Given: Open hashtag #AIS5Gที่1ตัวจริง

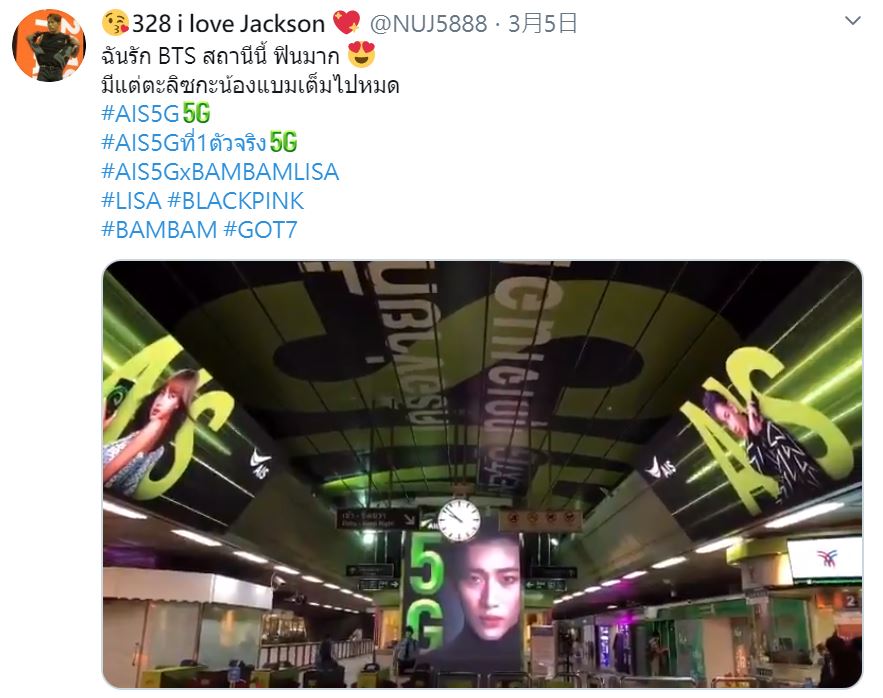Looking at the screenshot, I should [184, 143].
